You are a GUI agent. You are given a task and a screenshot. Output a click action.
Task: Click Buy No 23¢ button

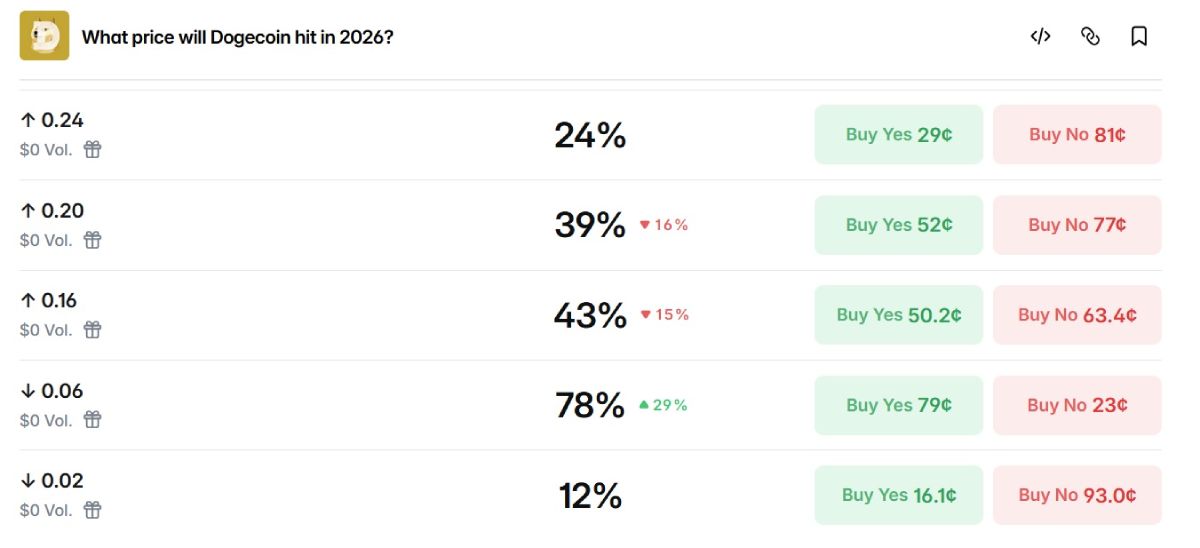coord(1077,405)
